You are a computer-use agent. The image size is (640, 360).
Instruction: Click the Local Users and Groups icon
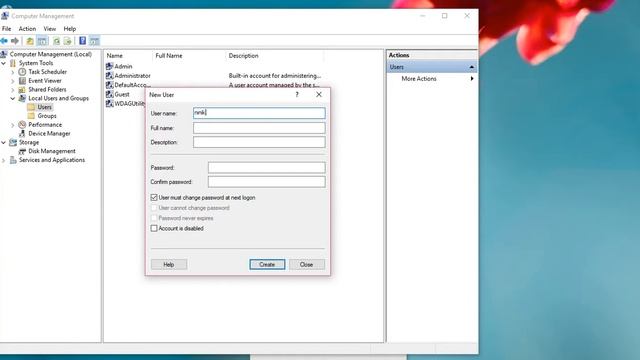coord(22,98)
